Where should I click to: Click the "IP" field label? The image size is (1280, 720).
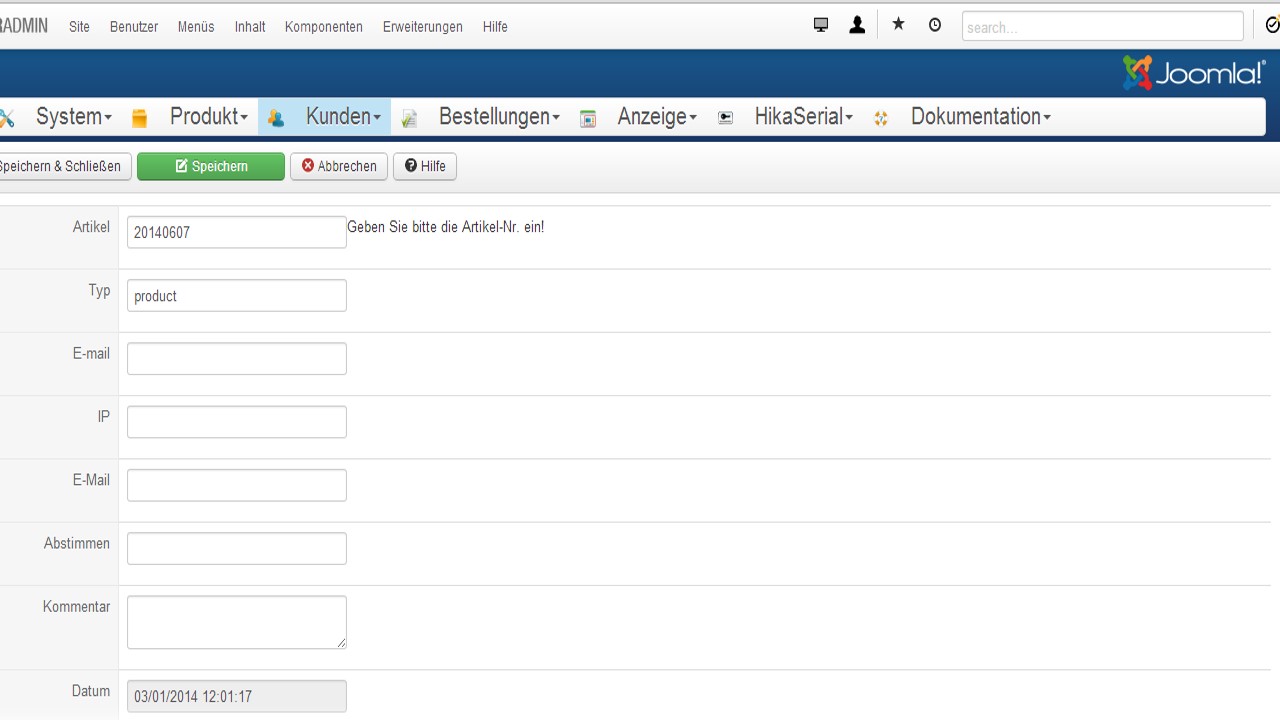(x=104, y=416)
